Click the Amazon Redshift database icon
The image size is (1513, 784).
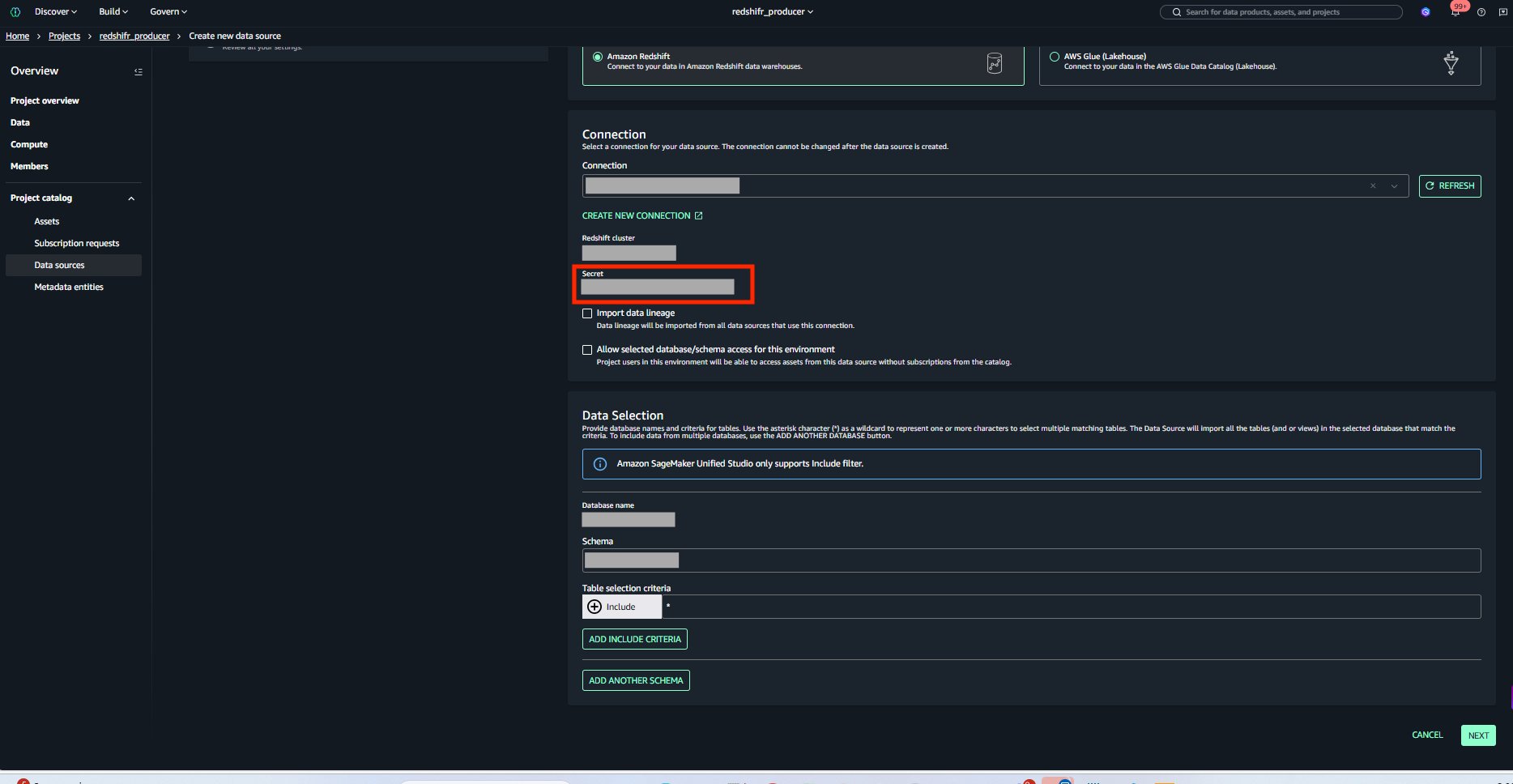tap(995, 62)
